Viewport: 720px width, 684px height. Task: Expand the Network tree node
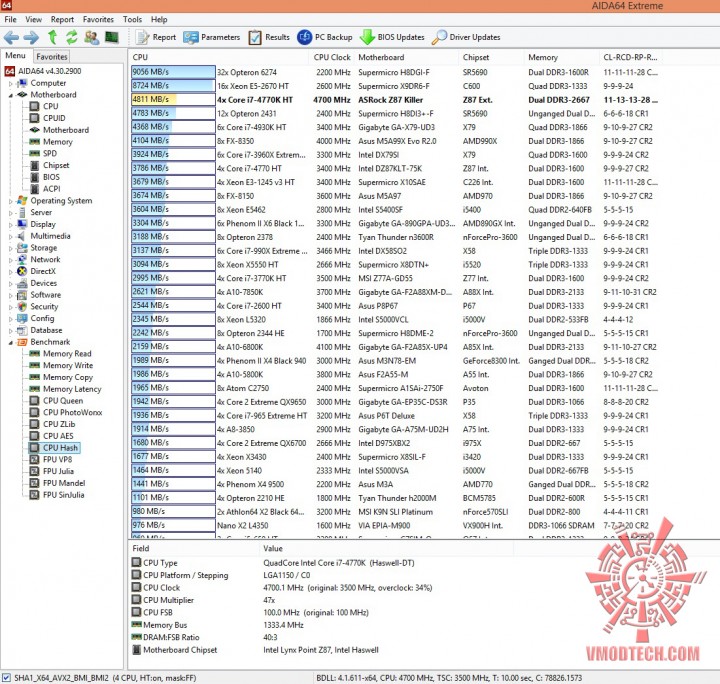[x=11, y=260]
